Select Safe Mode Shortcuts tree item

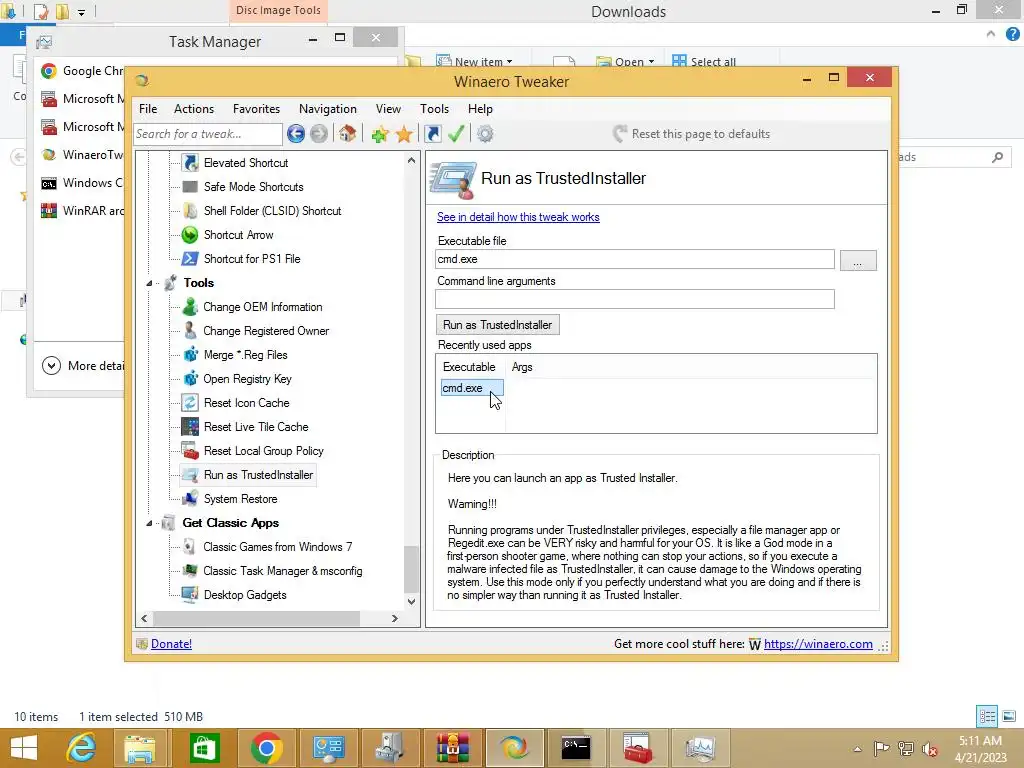253,187
